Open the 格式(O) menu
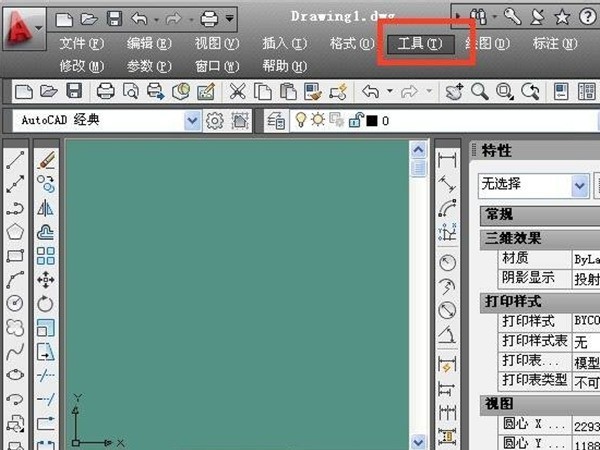Viewport: 600px width, 450px height. click(x=351, y=44)
